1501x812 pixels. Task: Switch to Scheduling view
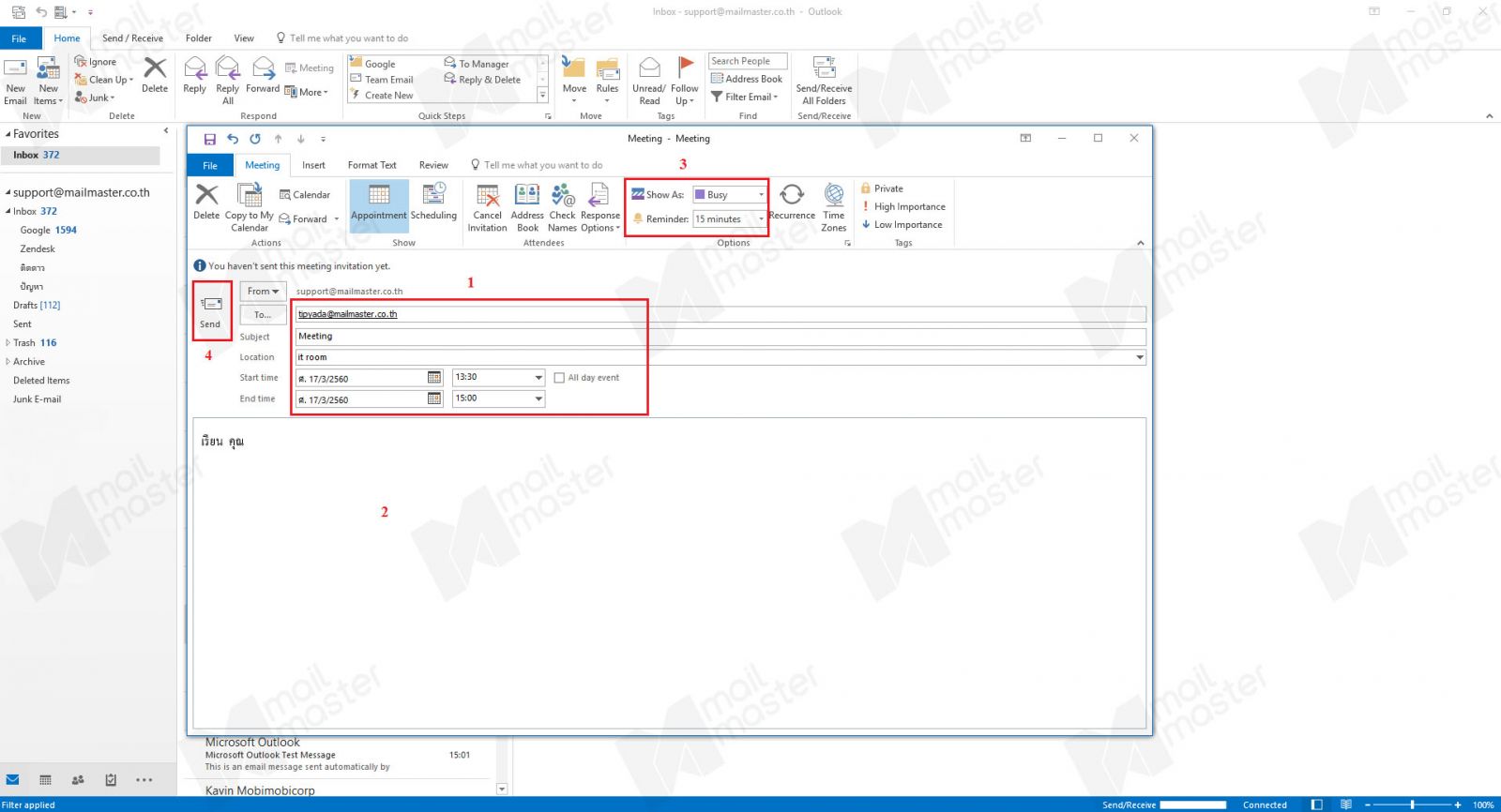coord(433,202)
